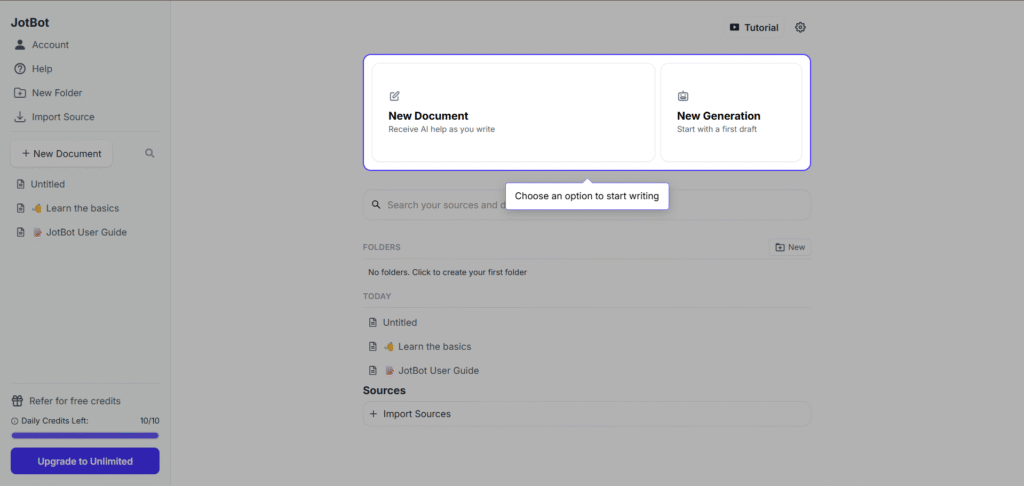Open Learn the basics in the sidebar
The image size is (1024, 486).
(81, 208)
